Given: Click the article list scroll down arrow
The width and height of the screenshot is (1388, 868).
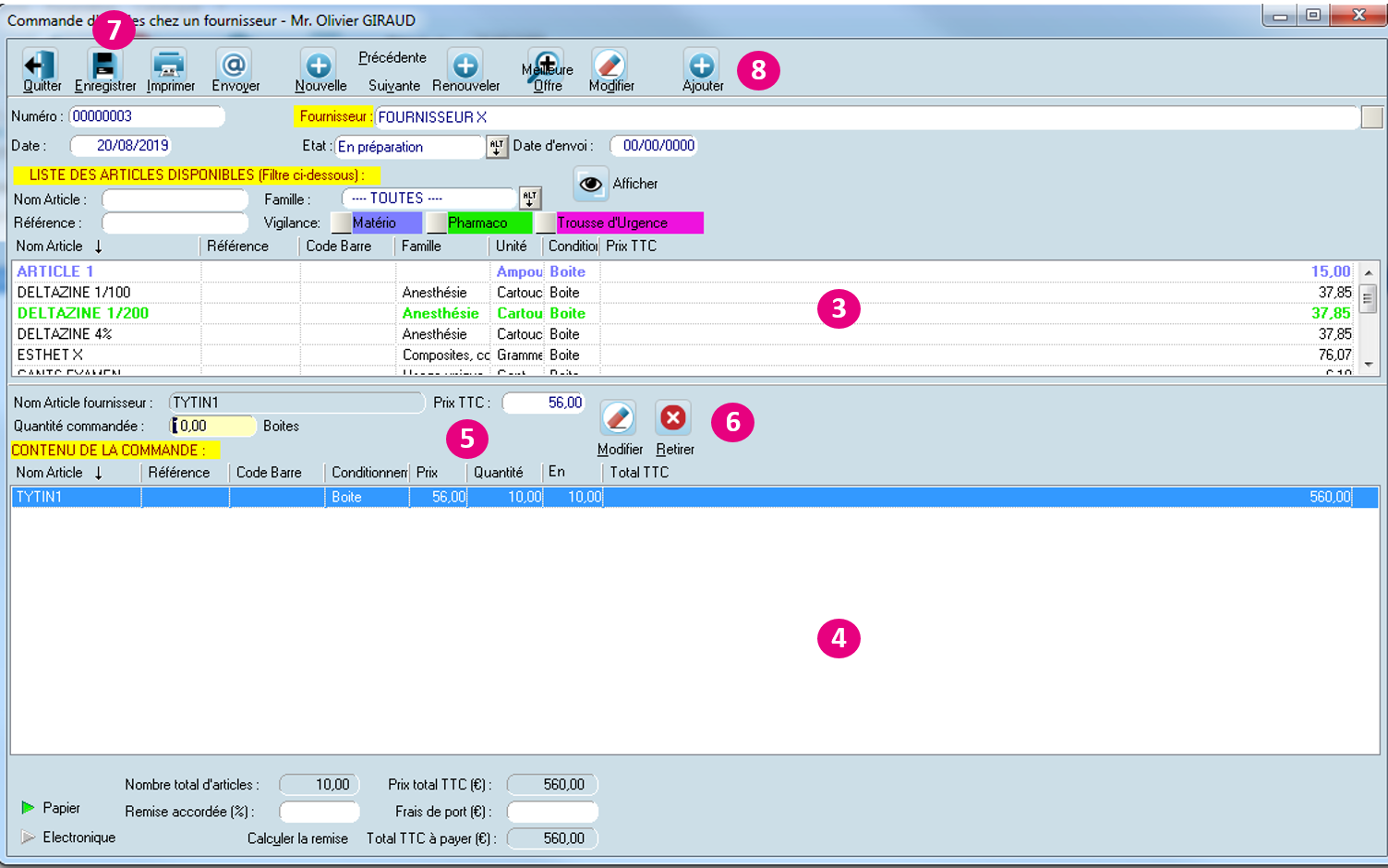Looking at the screenshot, I should tap(1369, 366).
